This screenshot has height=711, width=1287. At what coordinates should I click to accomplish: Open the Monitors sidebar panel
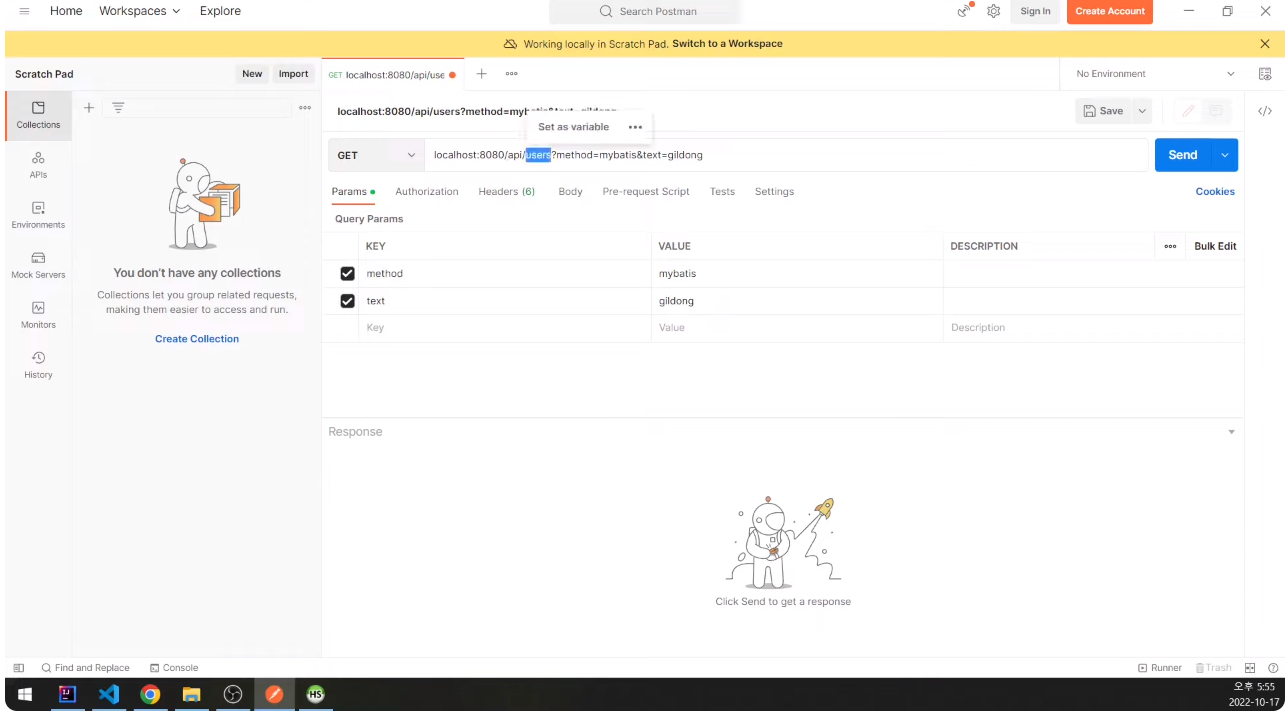(x=38, y=315)
